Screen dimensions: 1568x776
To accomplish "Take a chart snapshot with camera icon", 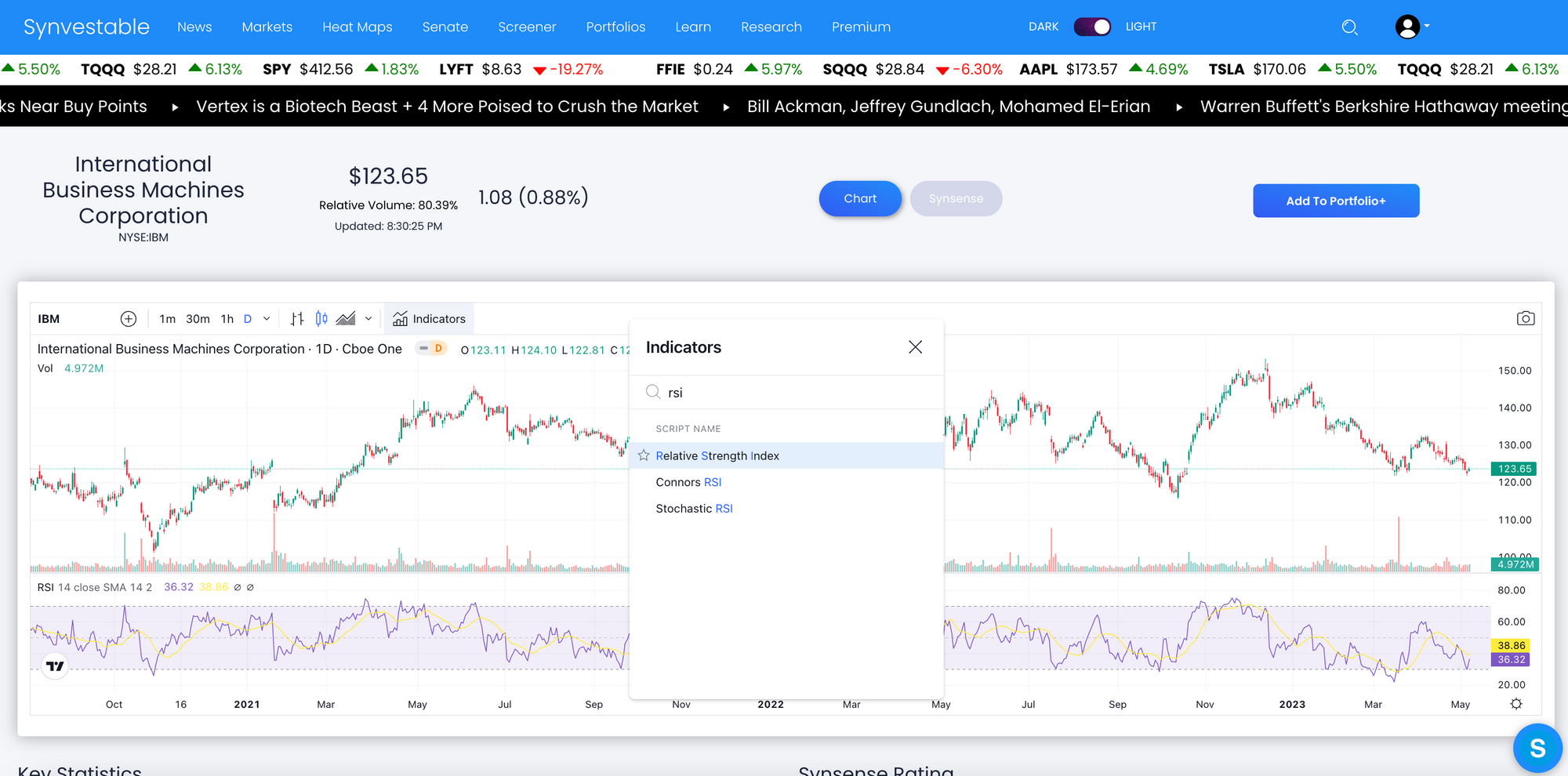I will point(1526,318).
